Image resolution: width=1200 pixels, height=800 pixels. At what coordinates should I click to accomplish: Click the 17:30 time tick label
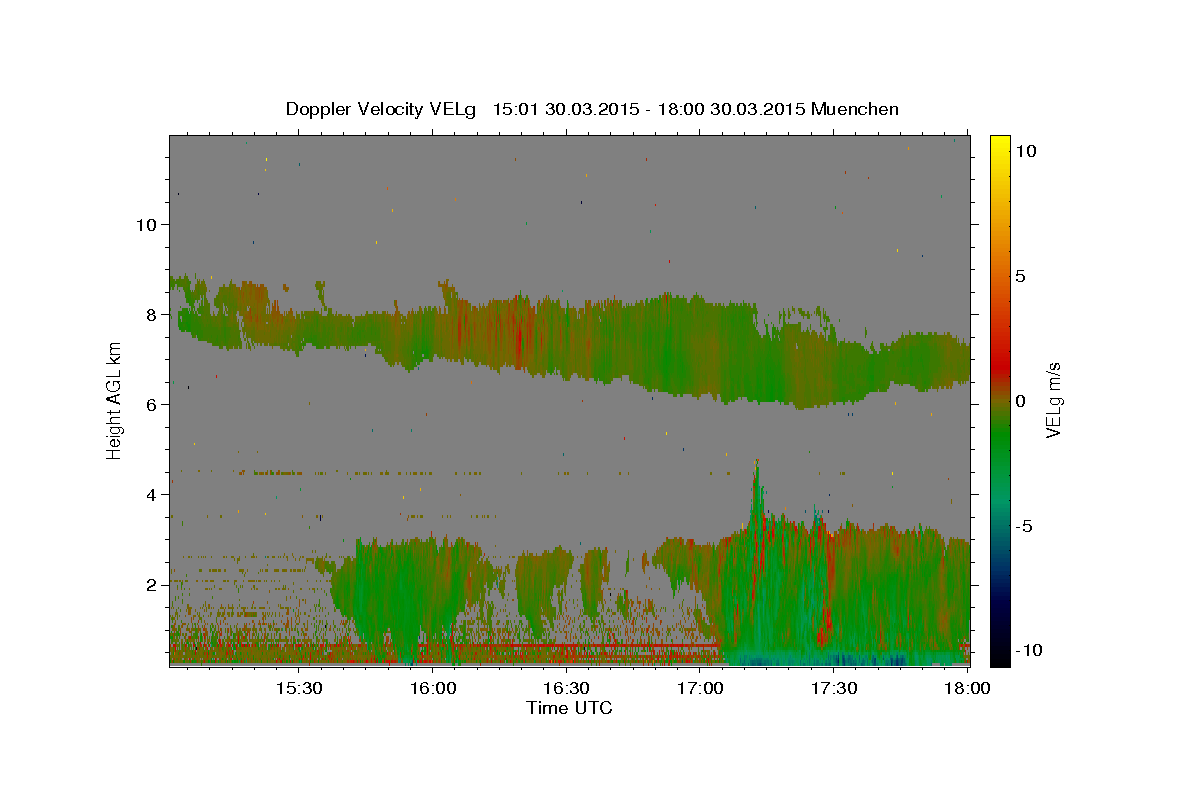[834, 689]
